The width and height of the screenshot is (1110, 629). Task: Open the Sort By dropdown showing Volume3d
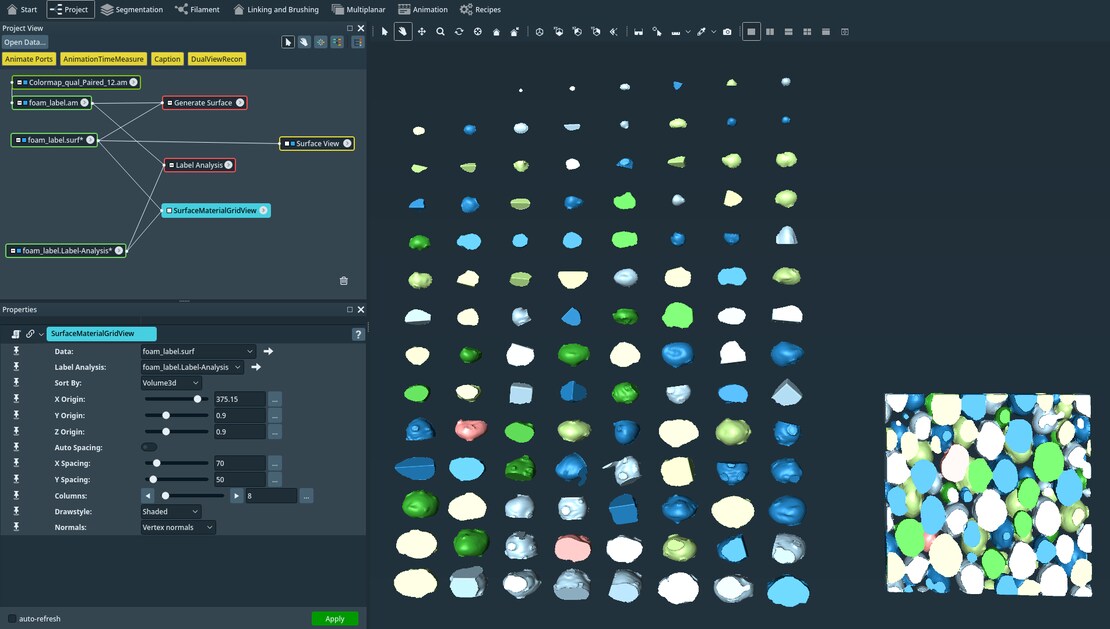coord(170,383)
